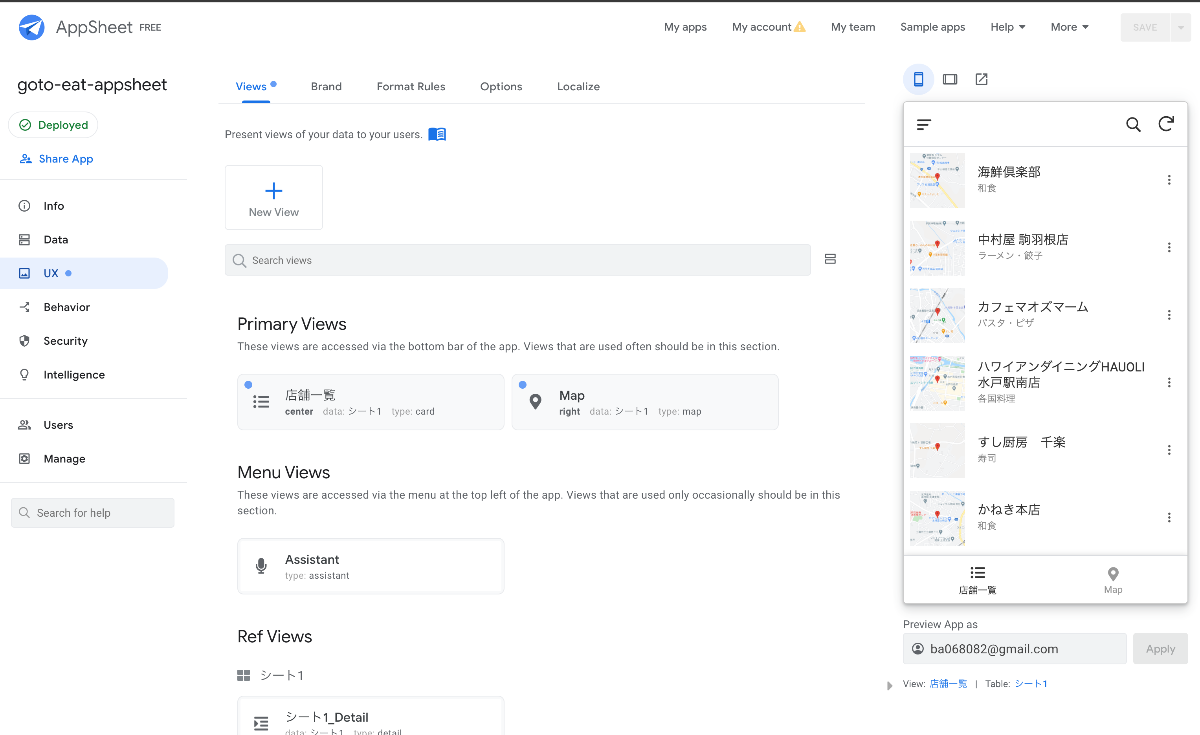Open the シート1_Detail ref view

click(371, 716)
